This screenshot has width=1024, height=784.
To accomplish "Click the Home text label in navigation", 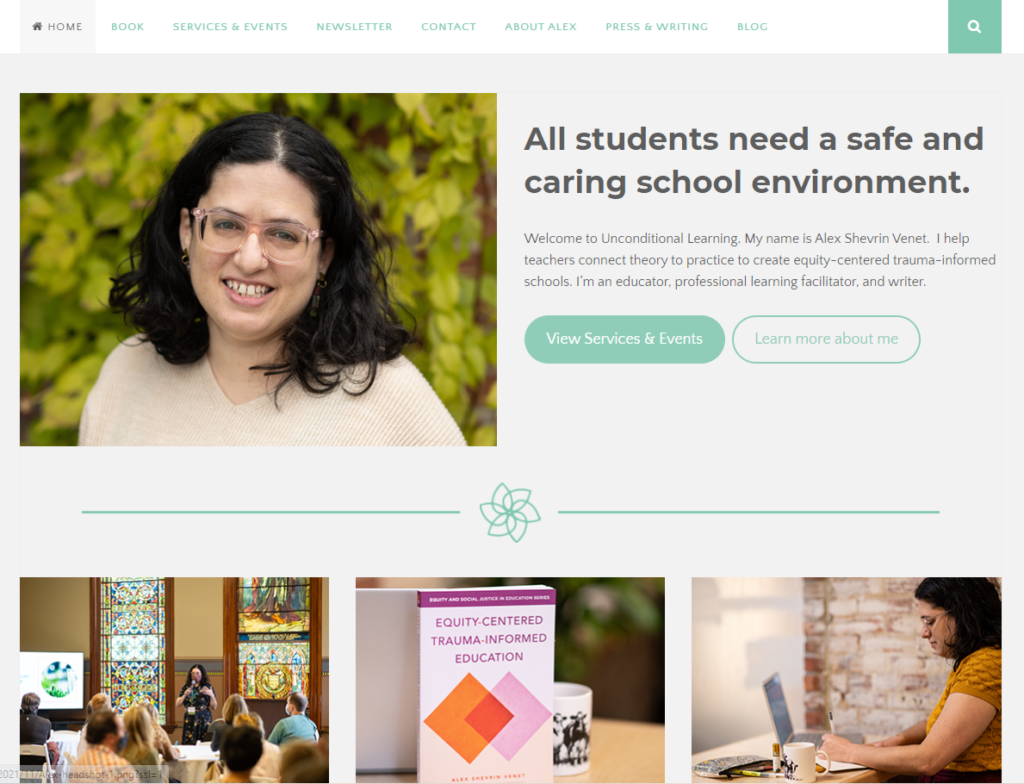I will [x=65, y=27].
